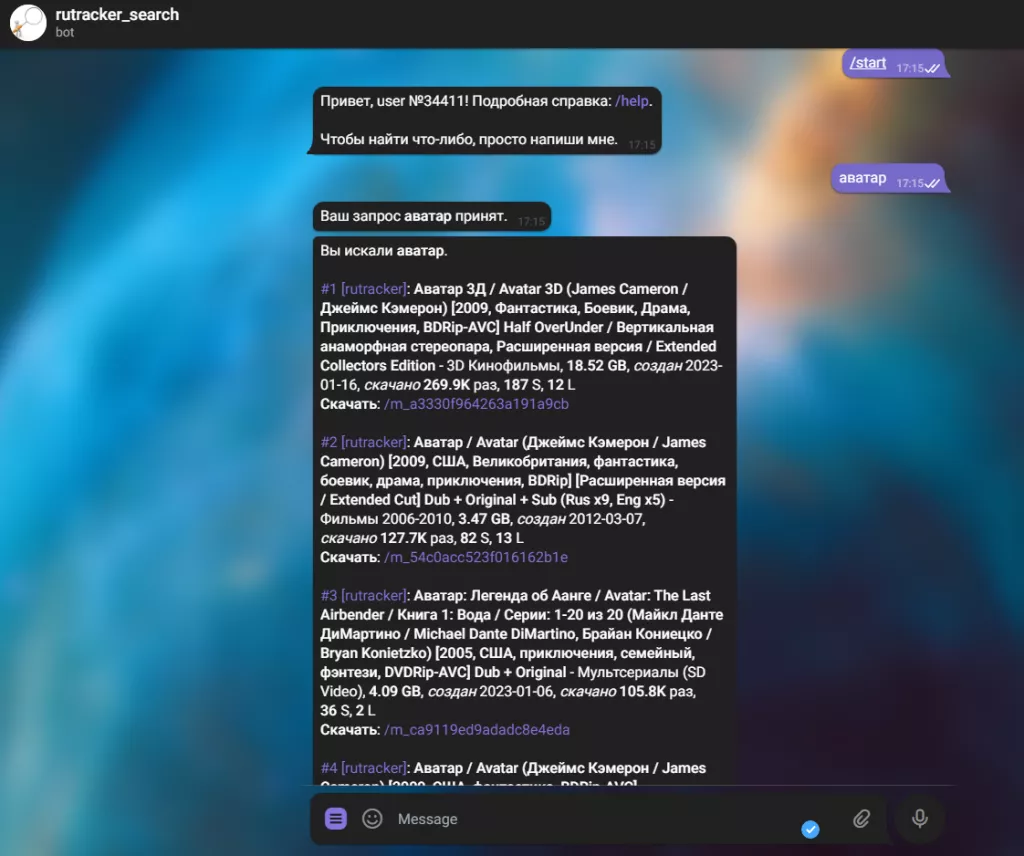1024x856 pixels.
Task: Open the #3 [rutracker] result link
Action: pos(364,595)
